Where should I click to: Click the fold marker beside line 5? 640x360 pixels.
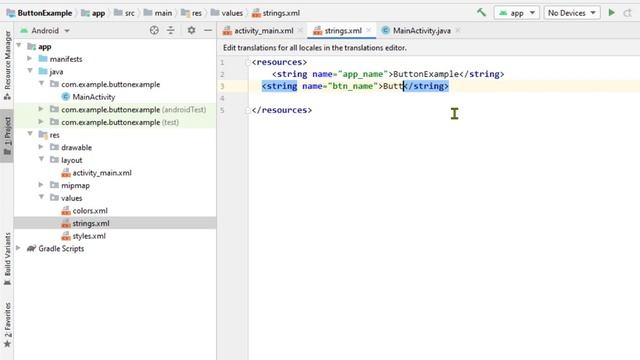[247, 110]
